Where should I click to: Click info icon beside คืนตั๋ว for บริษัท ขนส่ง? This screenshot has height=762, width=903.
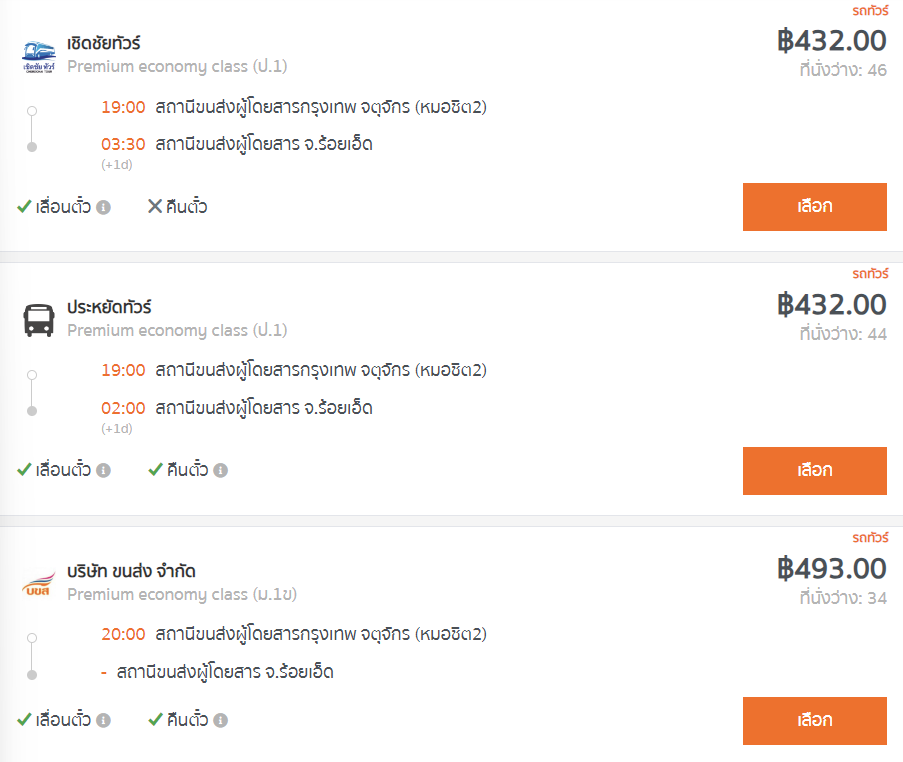point(221,720)
